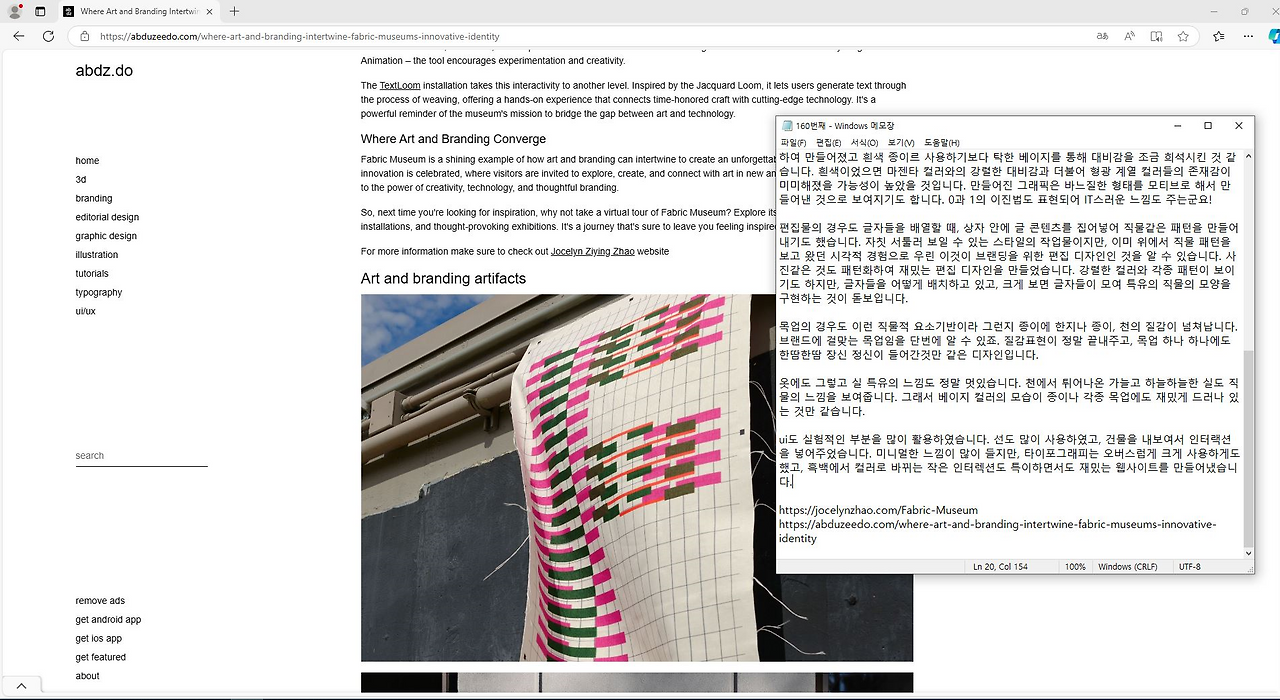
Task: Open a new browser tab
Action: pyautogui.click(x=234, y=11)
